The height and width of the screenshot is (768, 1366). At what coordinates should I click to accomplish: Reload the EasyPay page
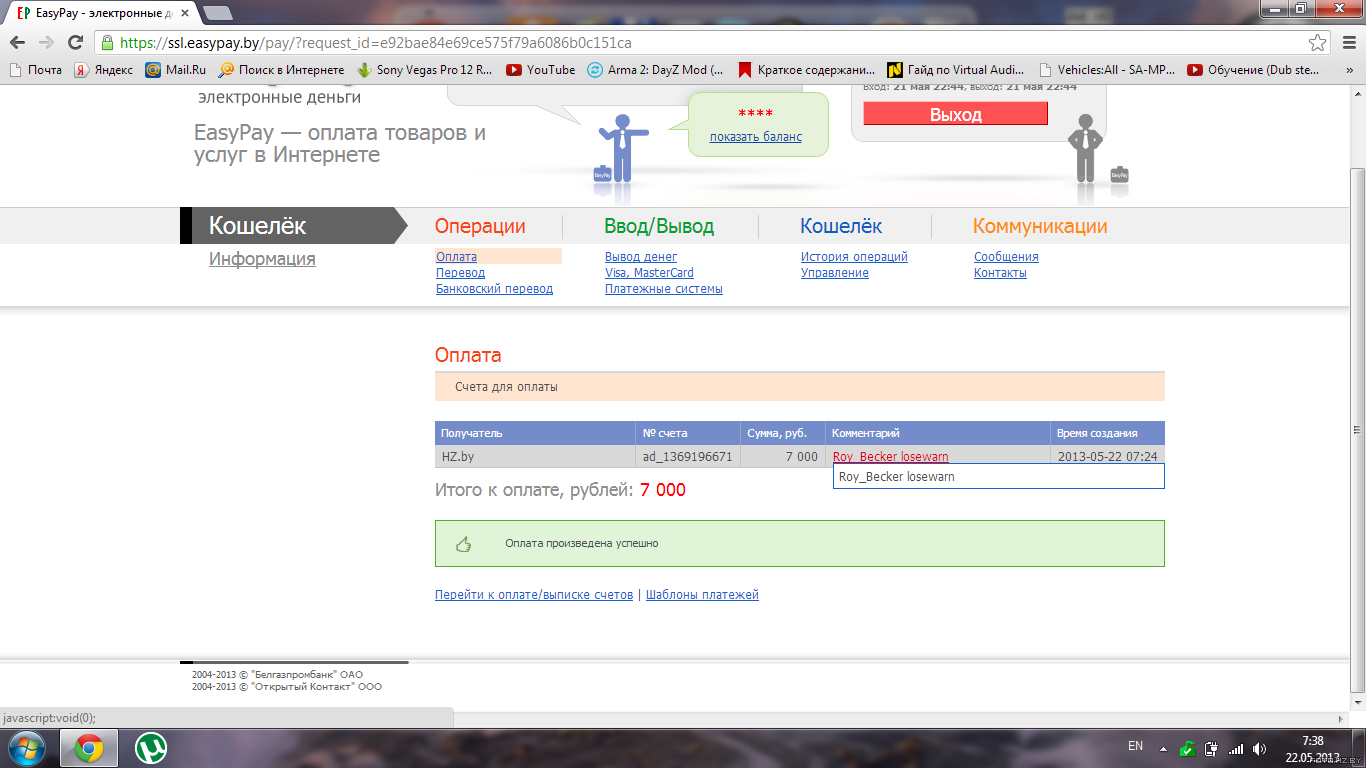pyautogui.click(x=75, y=43)
